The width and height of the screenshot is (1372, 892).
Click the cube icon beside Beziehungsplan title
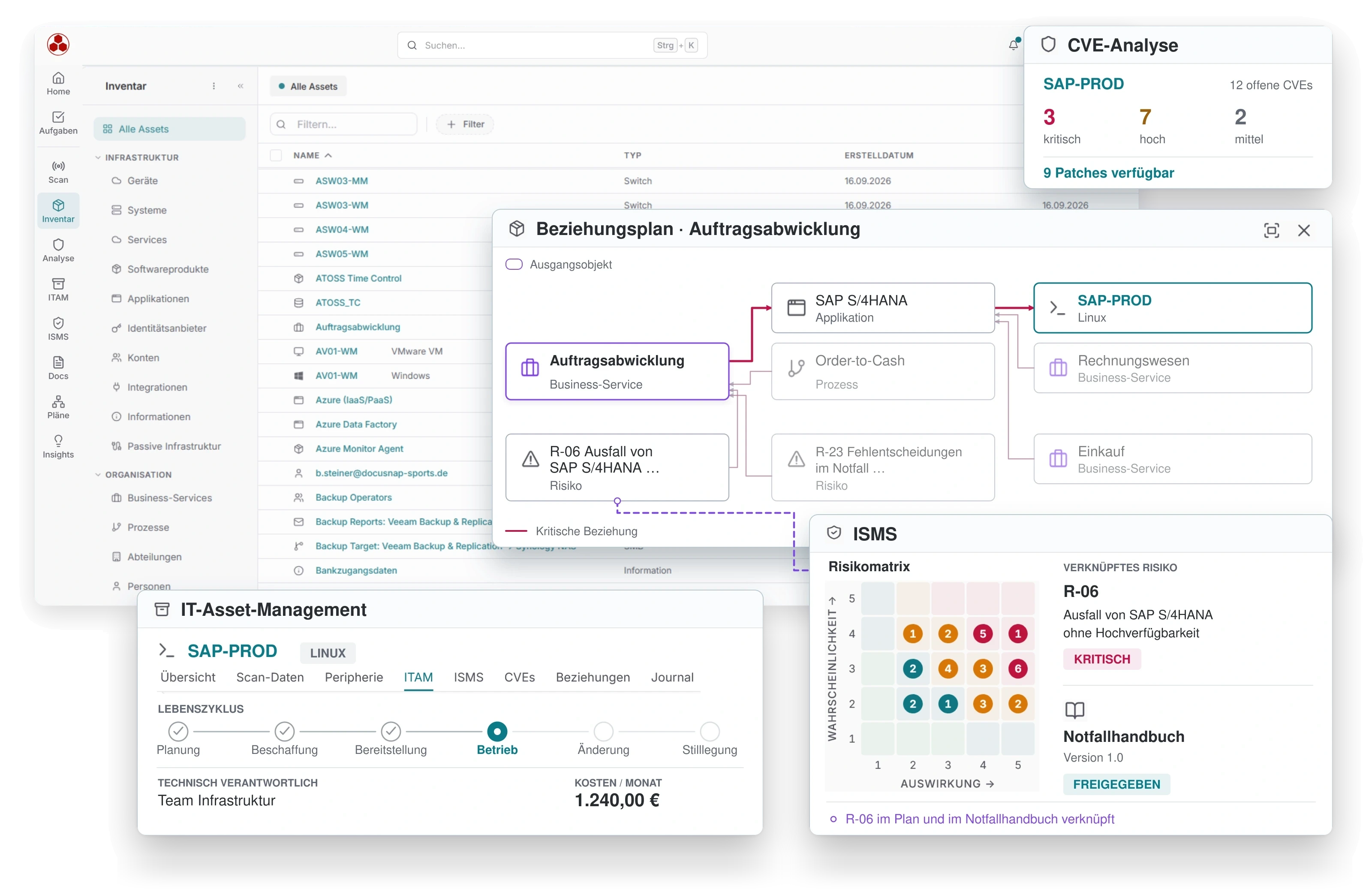517,229
